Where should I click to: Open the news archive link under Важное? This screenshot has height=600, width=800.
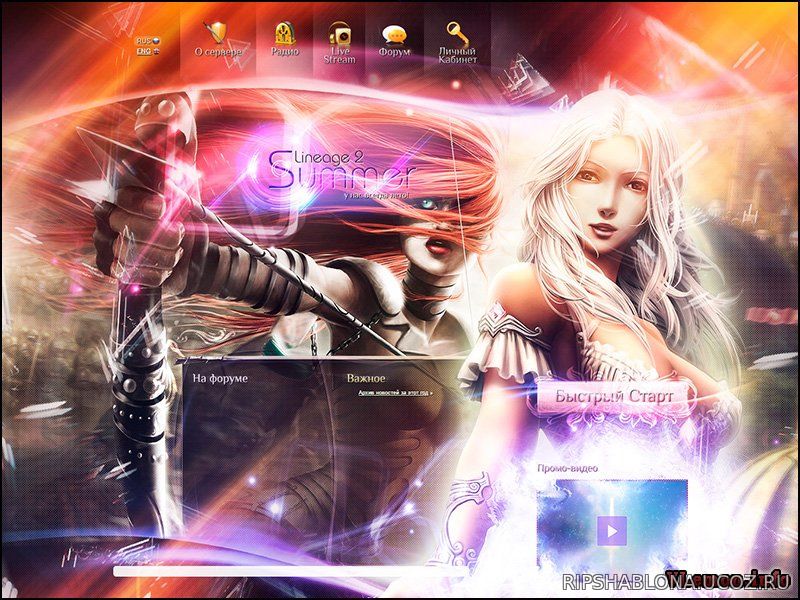point(395,393)
